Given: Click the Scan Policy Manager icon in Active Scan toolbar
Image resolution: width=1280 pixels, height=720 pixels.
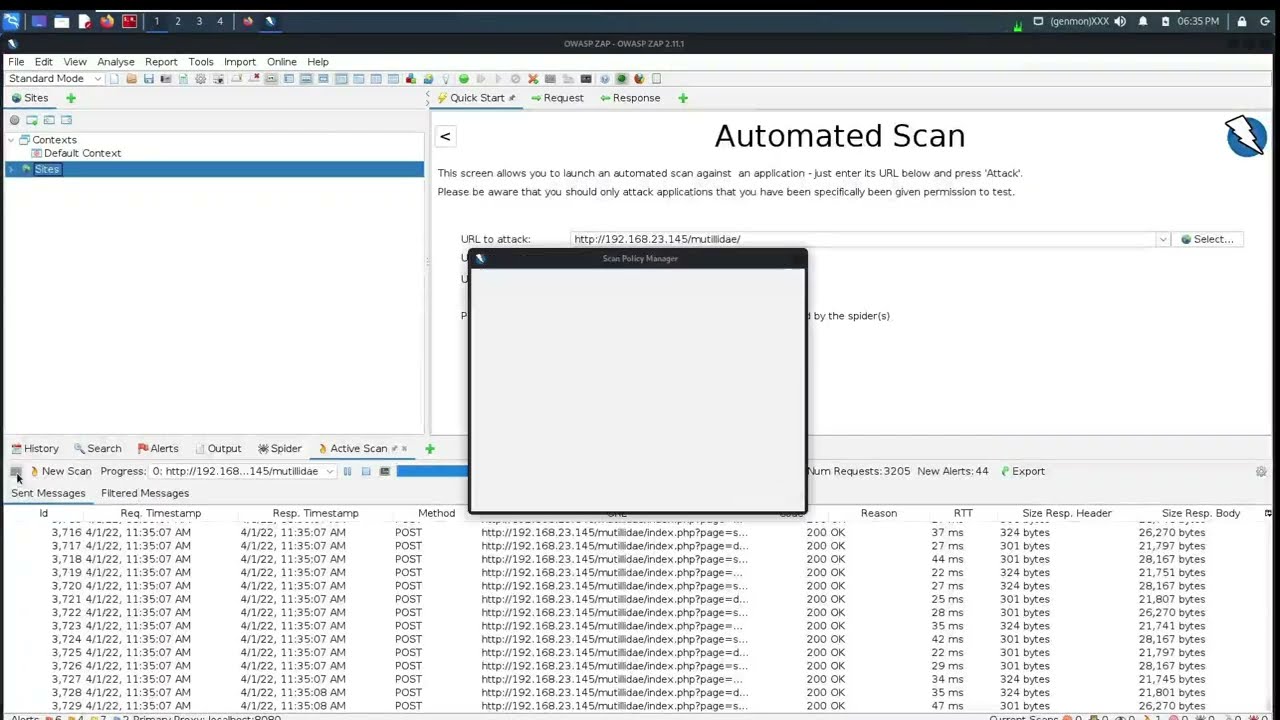Looking at the screenshot, I should pos(16,471).
